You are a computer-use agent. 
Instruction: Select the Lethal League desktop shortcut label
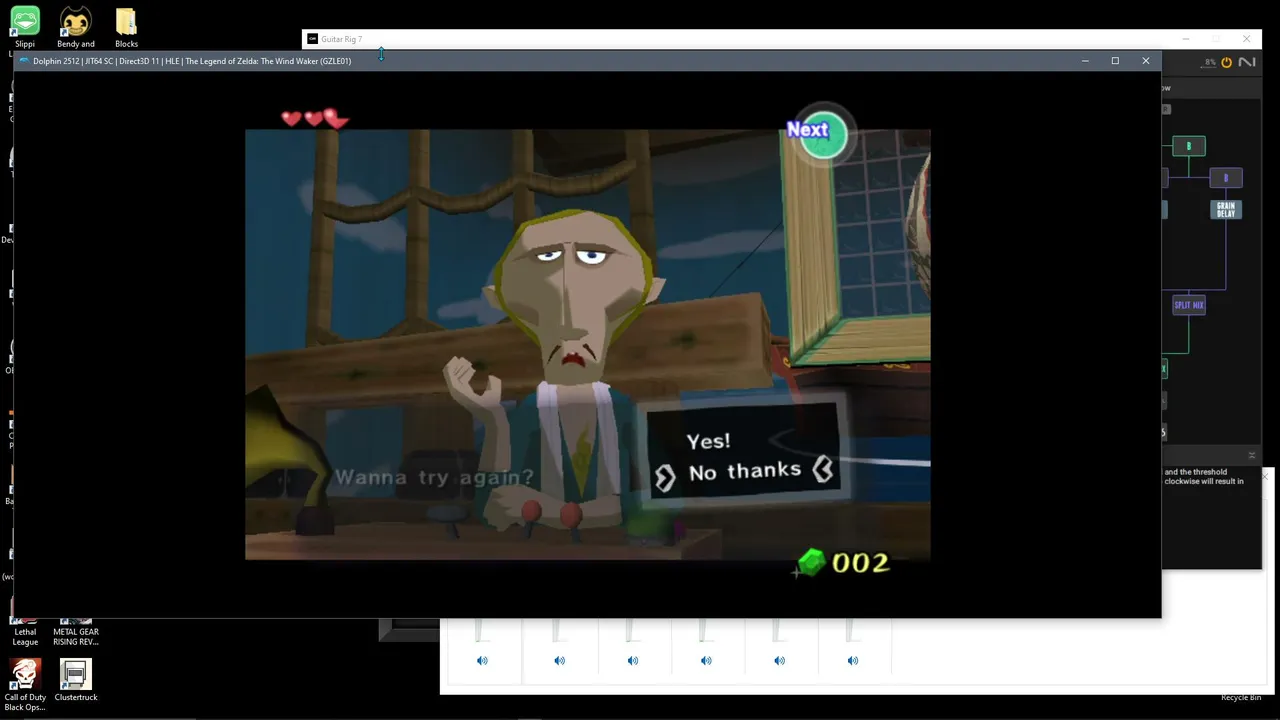pyautogui.click(x=25, y=637)
